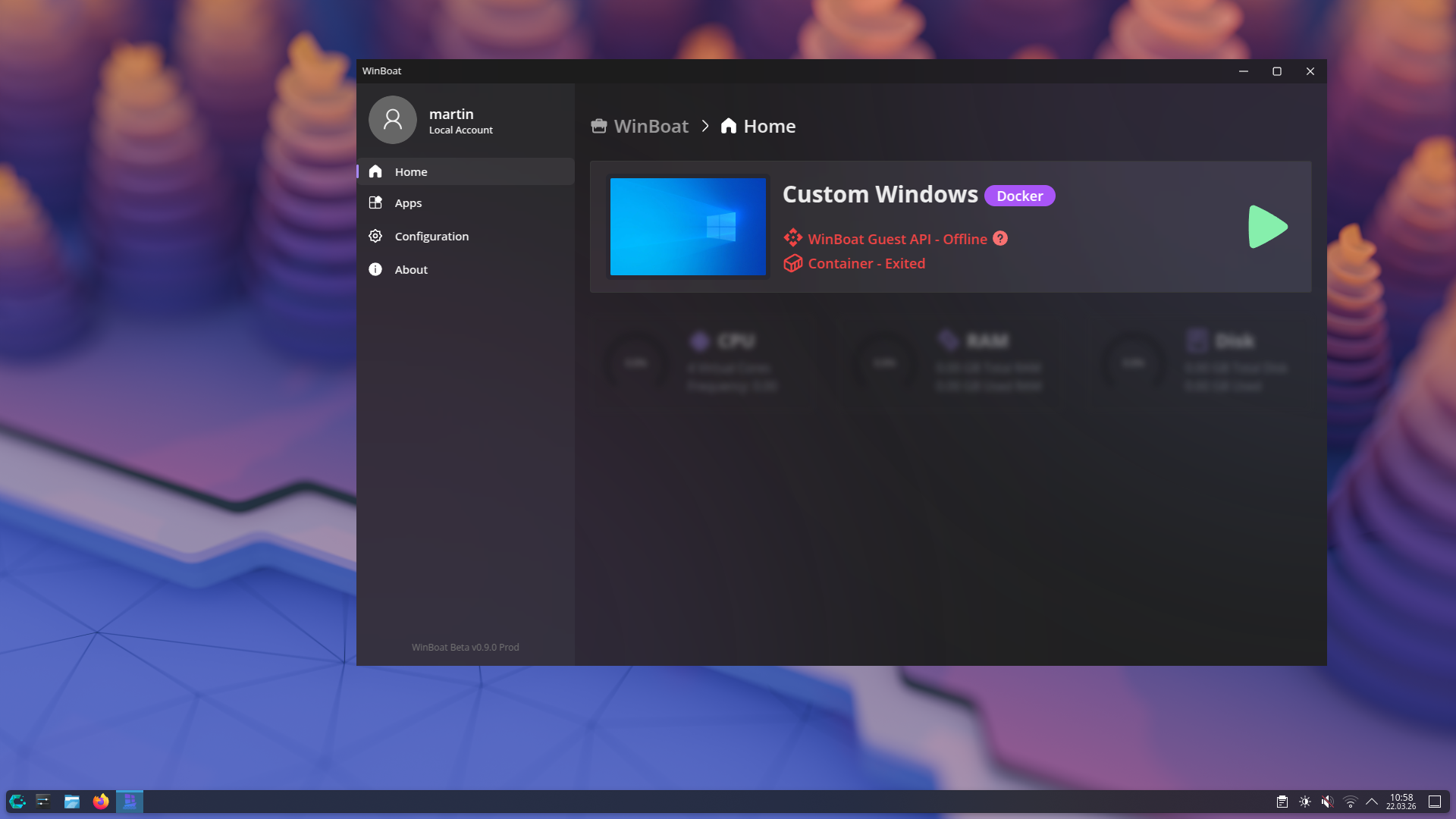The image size is (1456, 819).
Task: Click the Windows desktop preview thumbnail
Action: 688,227
